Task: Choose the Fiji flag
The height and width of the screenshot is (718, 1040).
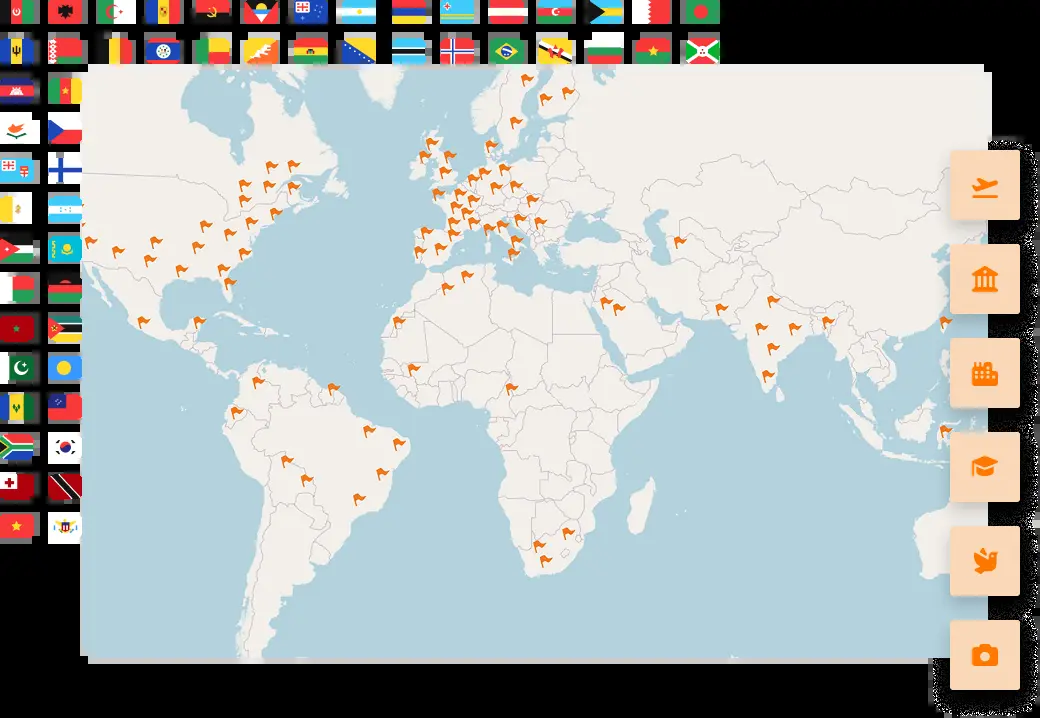Action: point(19,169)
